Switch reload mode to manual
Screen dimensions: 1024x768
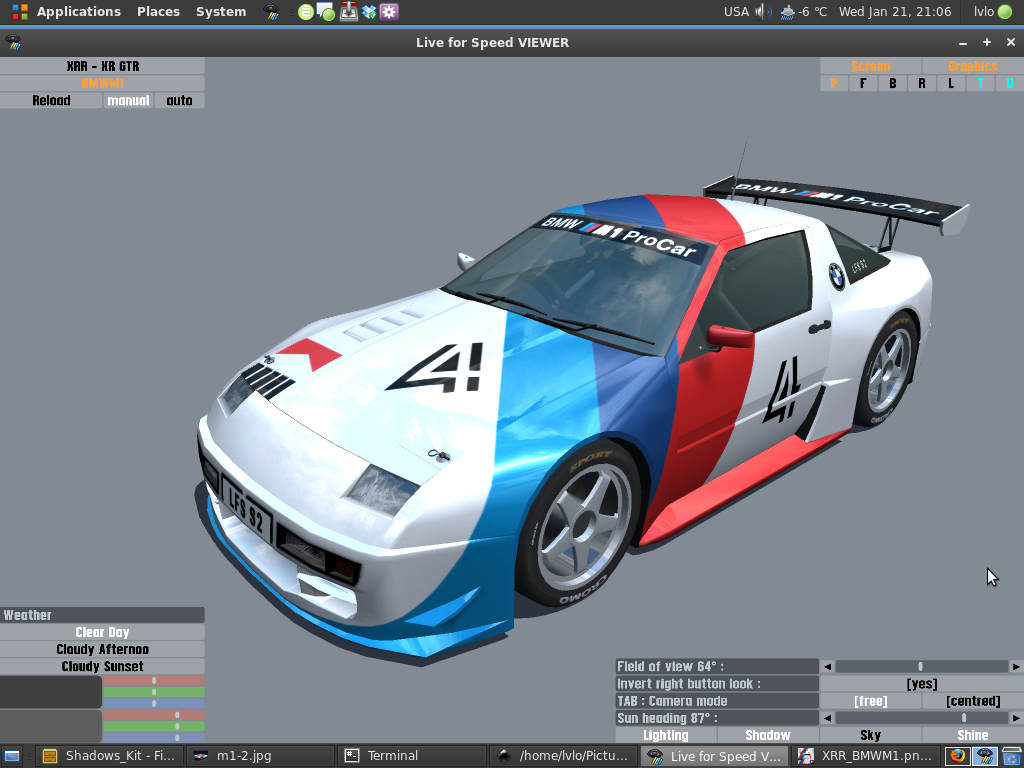click(128, 101)
